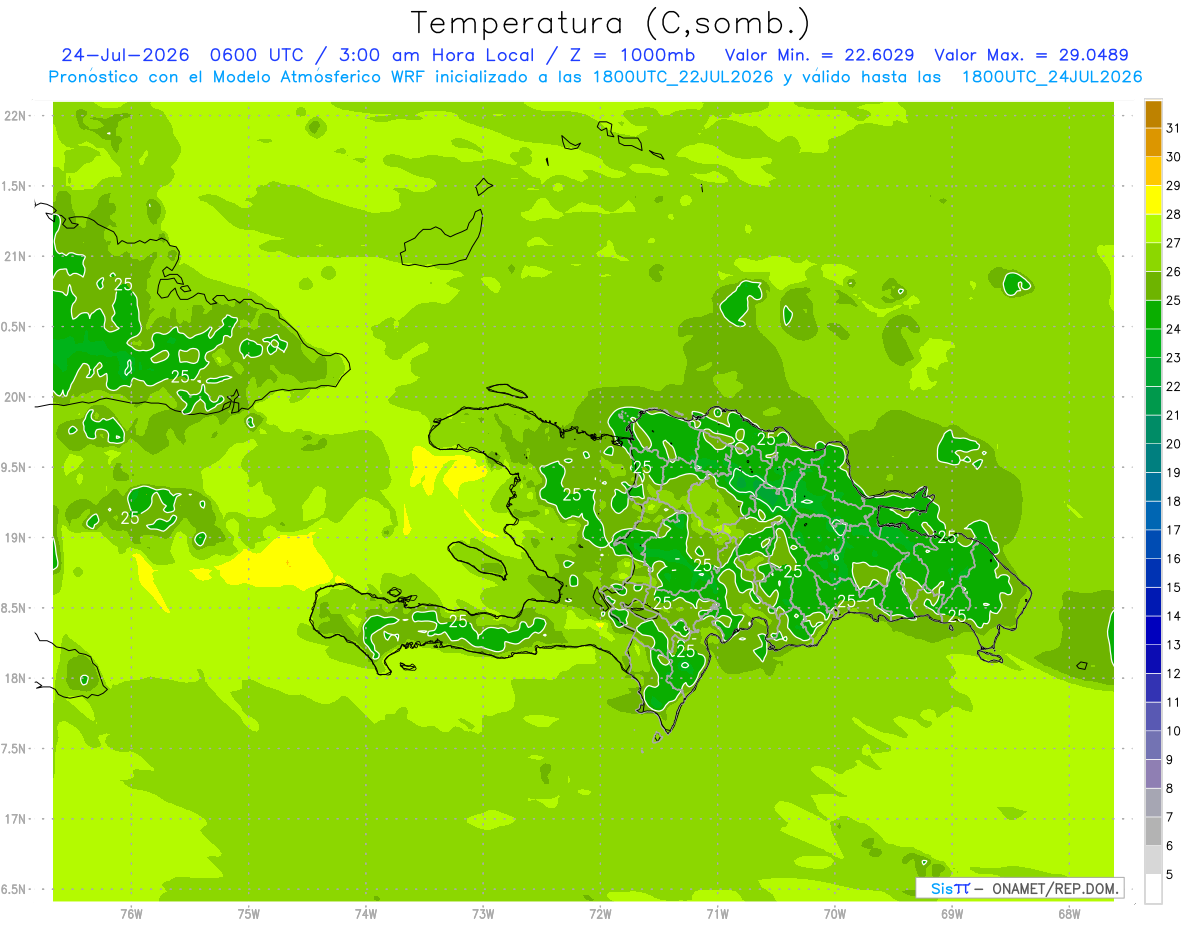Click the "17N" latitude label
The width and height of the screenshot is (1200, 927).
tap(16, 819)
